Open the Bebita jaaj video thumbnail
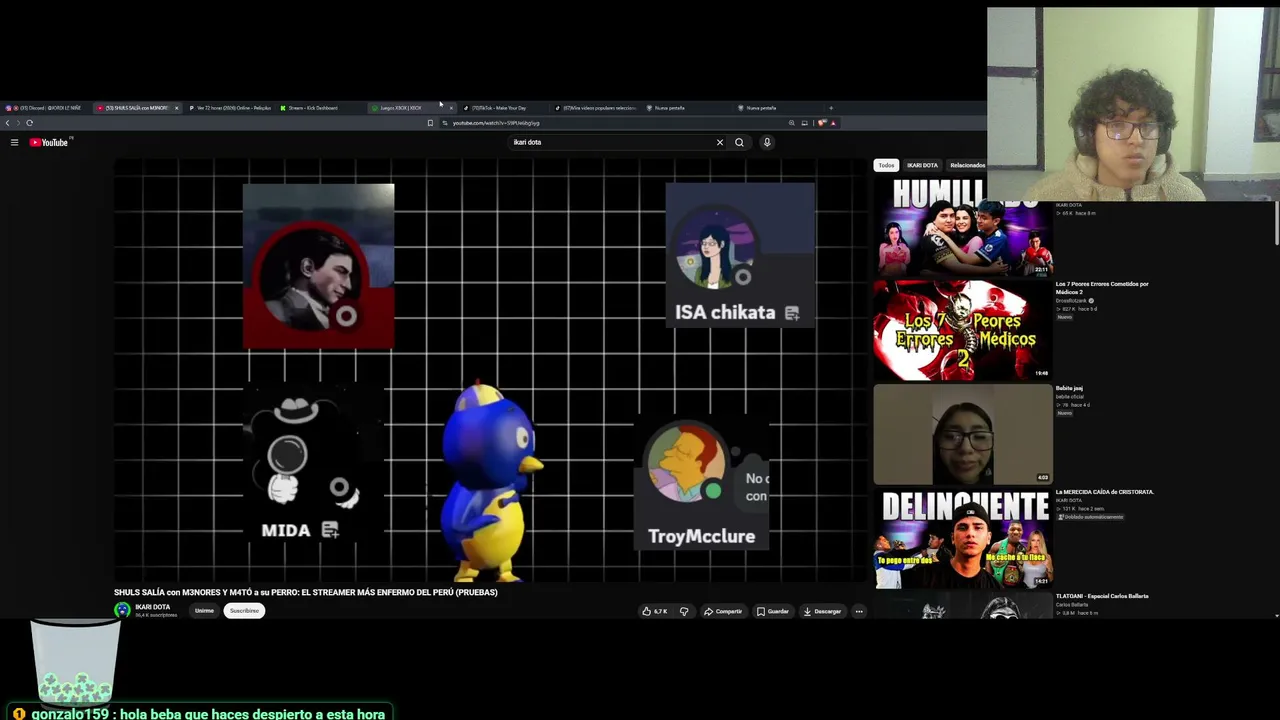 pos(963,435)
